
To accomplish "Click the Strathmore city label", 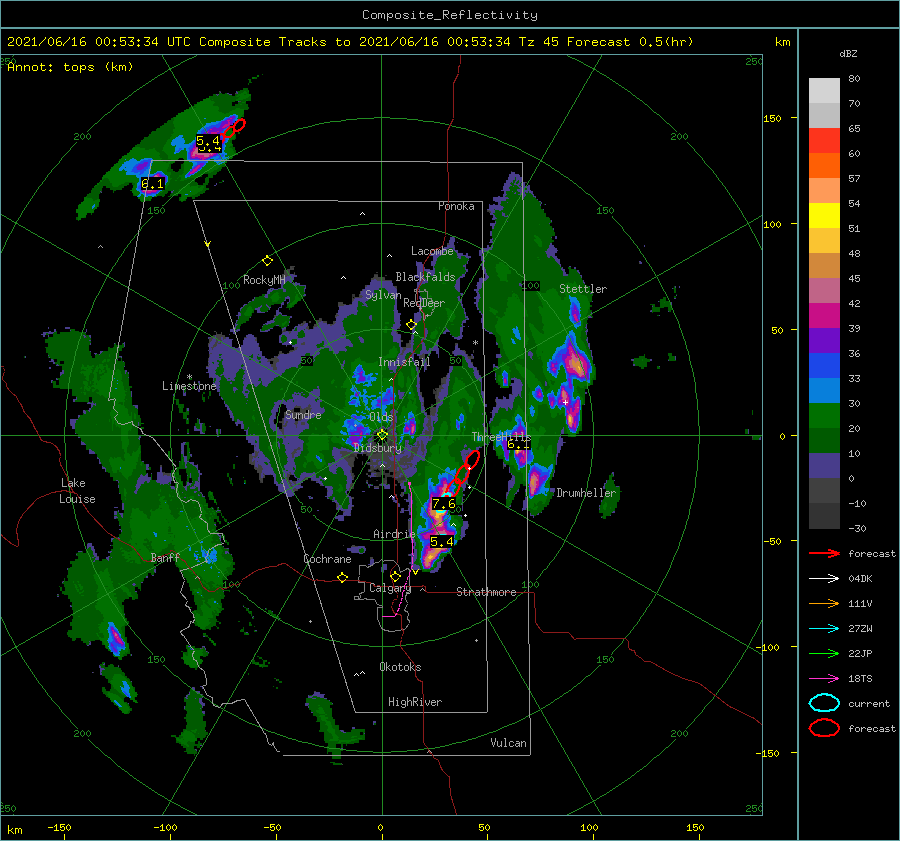I will click(486, 592).
